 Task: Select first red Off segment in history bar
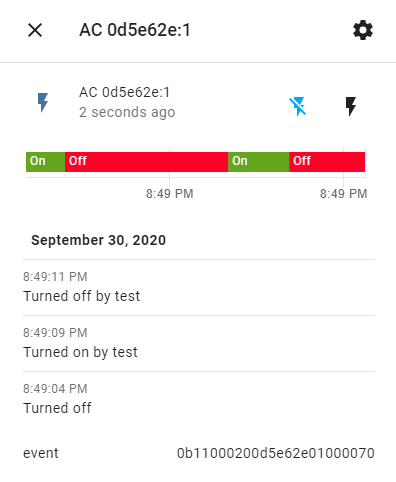146,162
